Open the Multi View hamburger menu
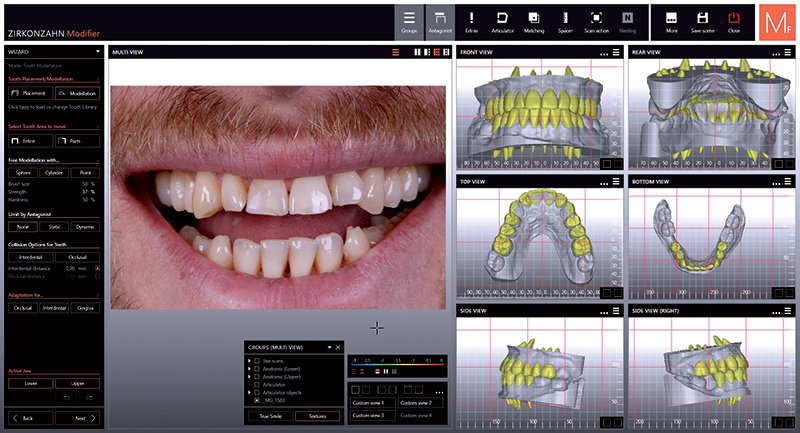This screenshot has width=800, height=433. coord(395,52)
